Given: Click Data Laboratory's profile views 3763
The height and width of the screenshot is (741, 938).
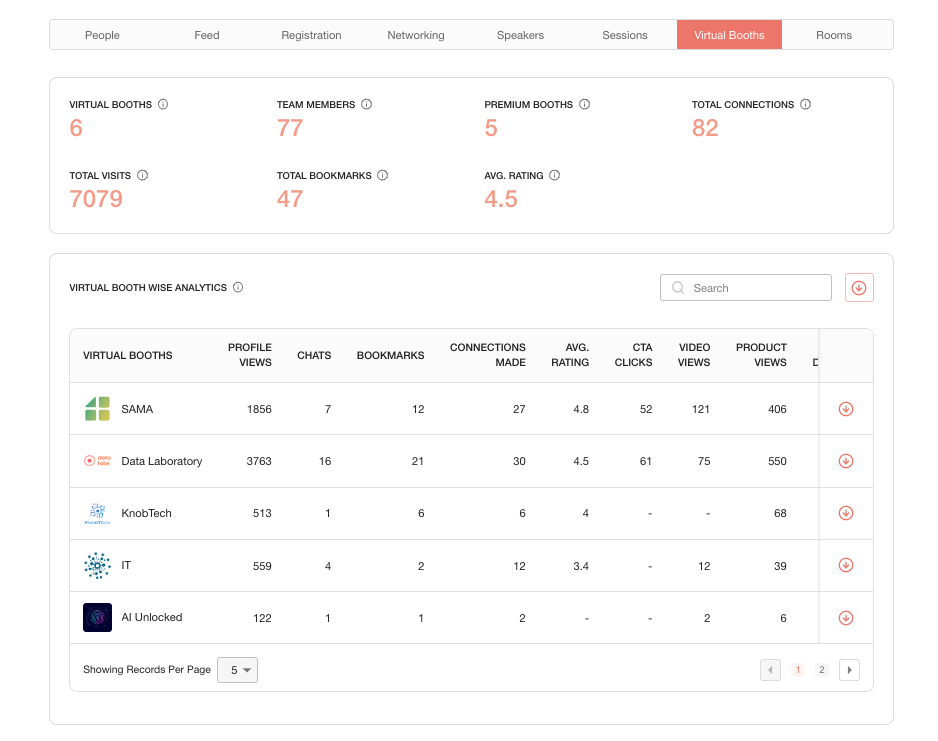Looking at the screenshot, I should click(x=259, y=461).
